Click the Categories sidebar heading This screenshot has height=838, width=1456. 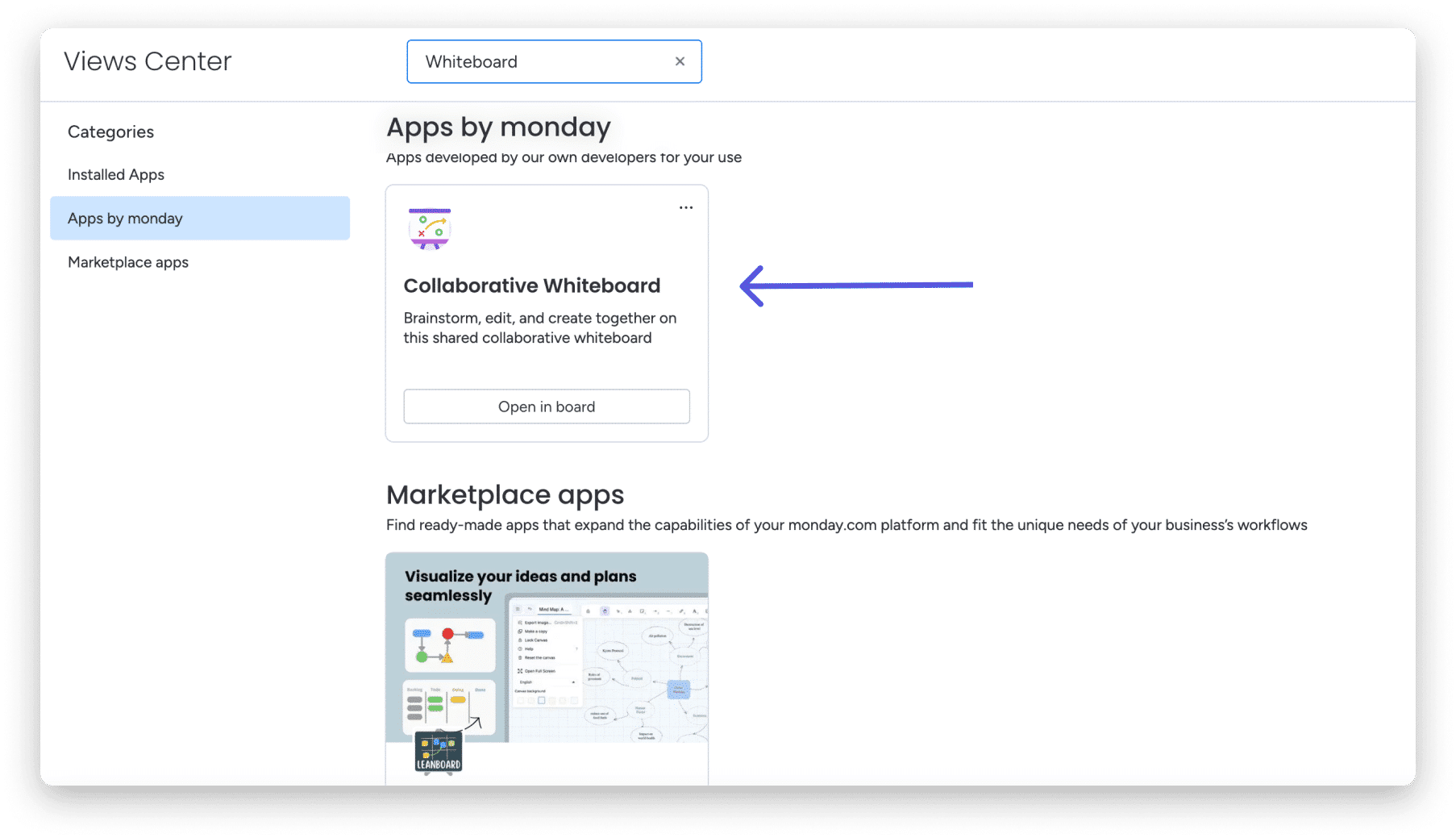111,132
